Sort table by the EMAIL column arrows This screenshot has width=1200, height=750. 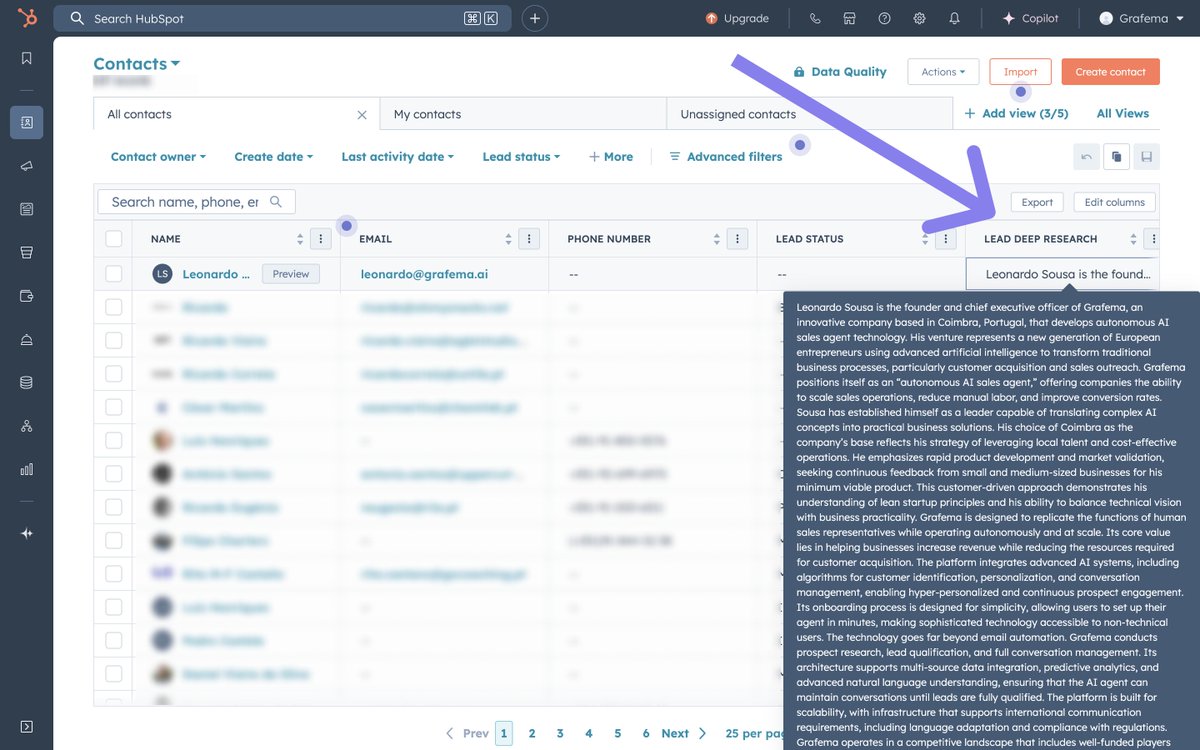pos(509,239)
